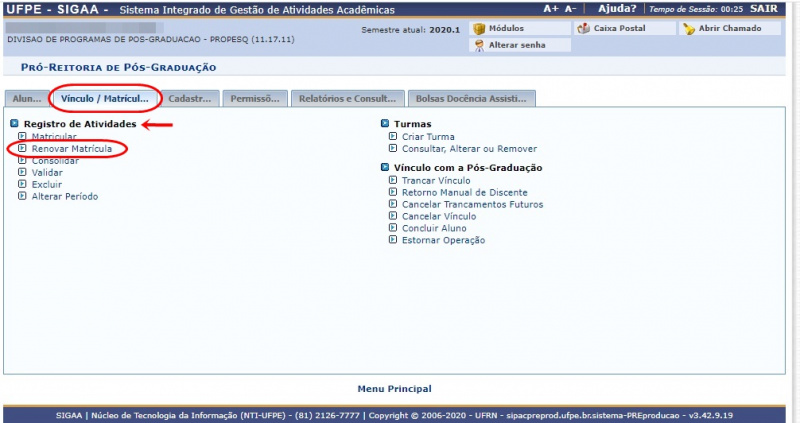Open the Relatórios e Consult... tab
The width and height of the screenshot is (800, 423).
(347, 99)
